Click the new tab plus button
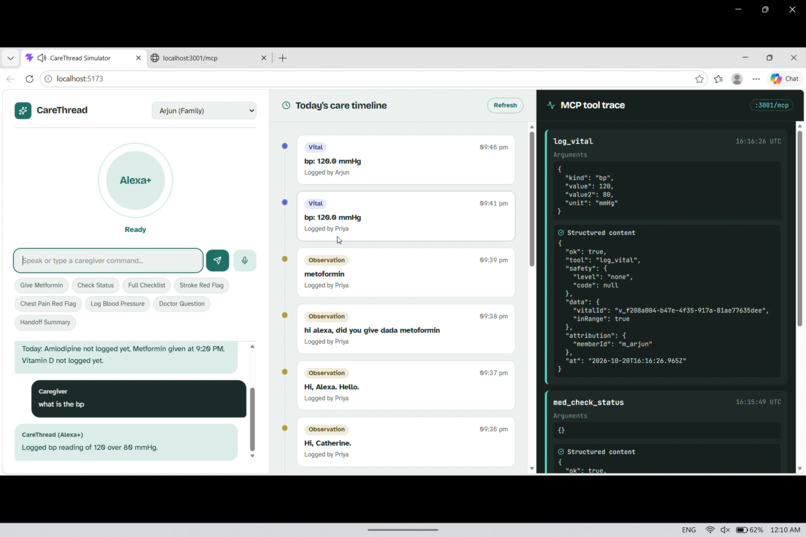 pos(282,58)
